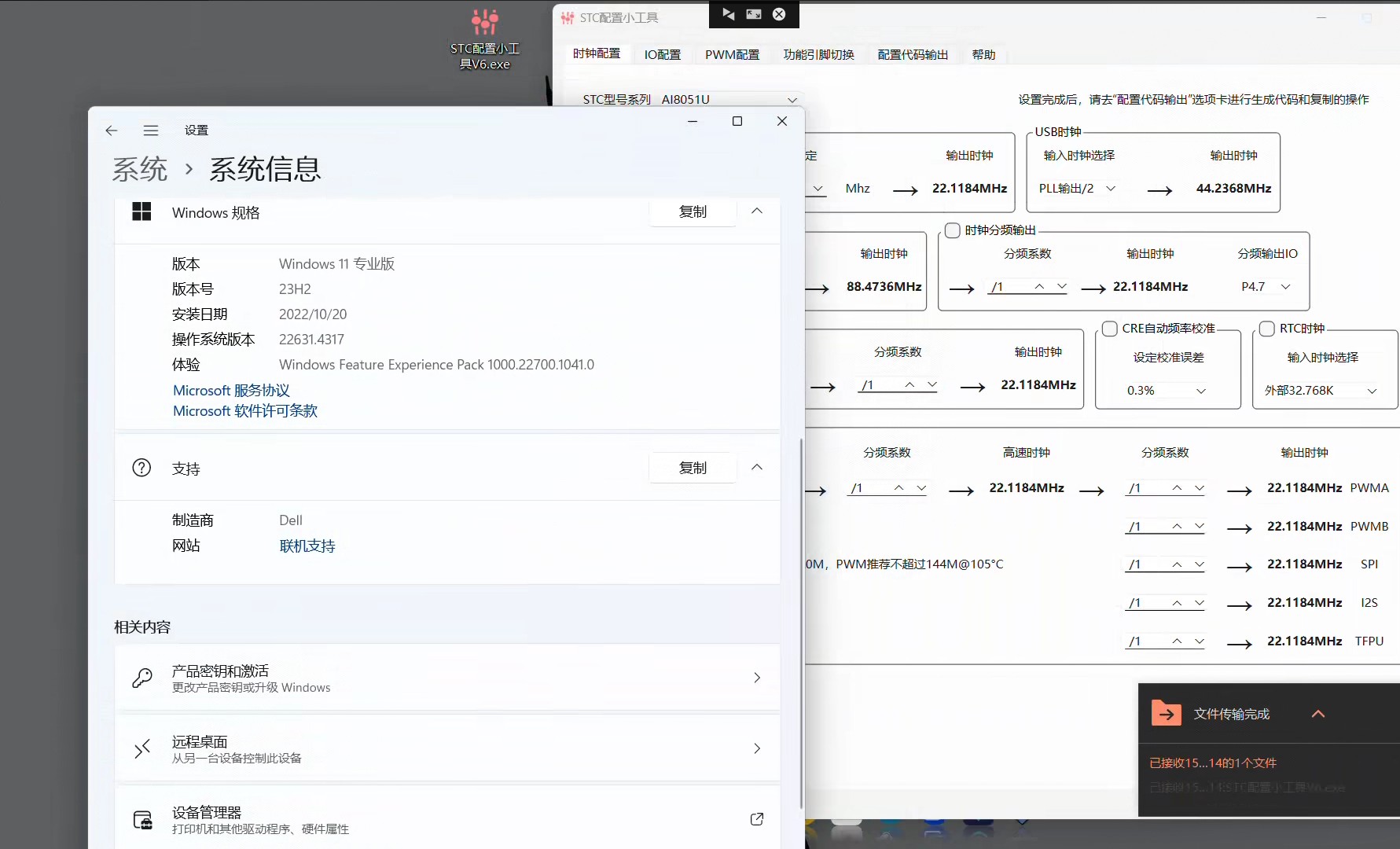
Task: Click the 系统 breadcrumb link
Action: pyautogui.click(x=140, y=169)
